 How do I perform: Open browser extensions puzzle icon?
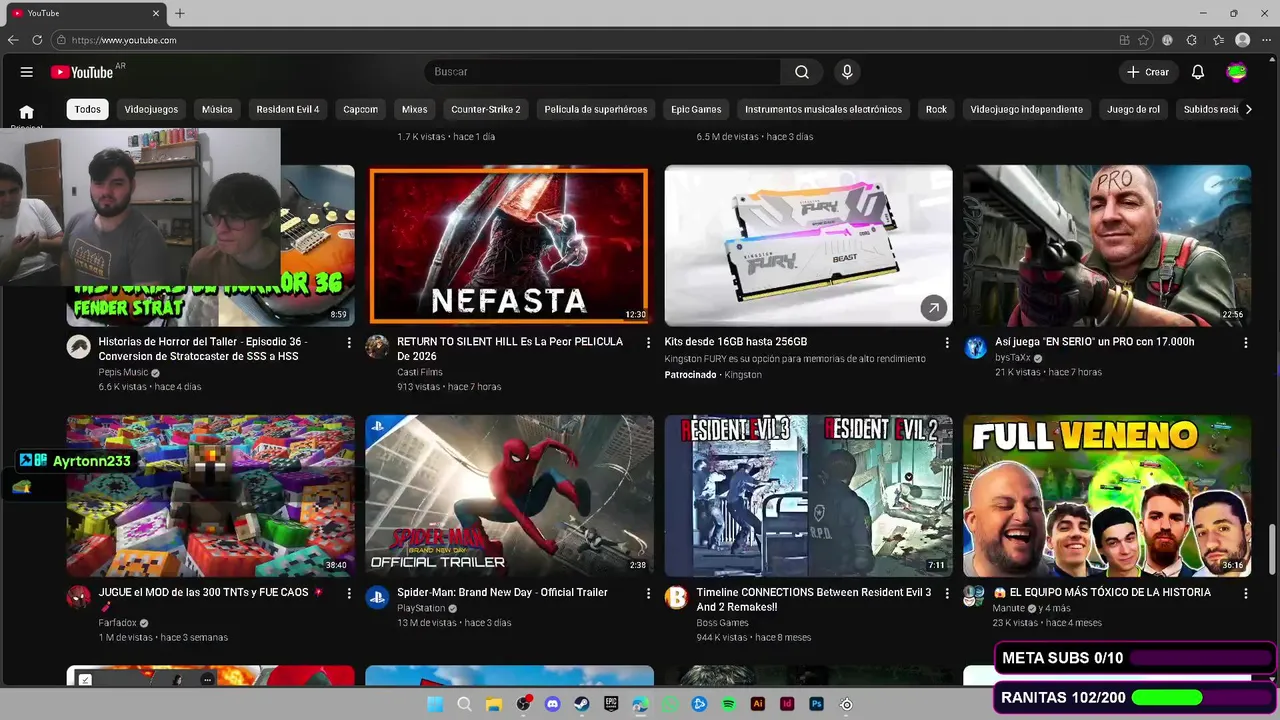point(1192,40)
